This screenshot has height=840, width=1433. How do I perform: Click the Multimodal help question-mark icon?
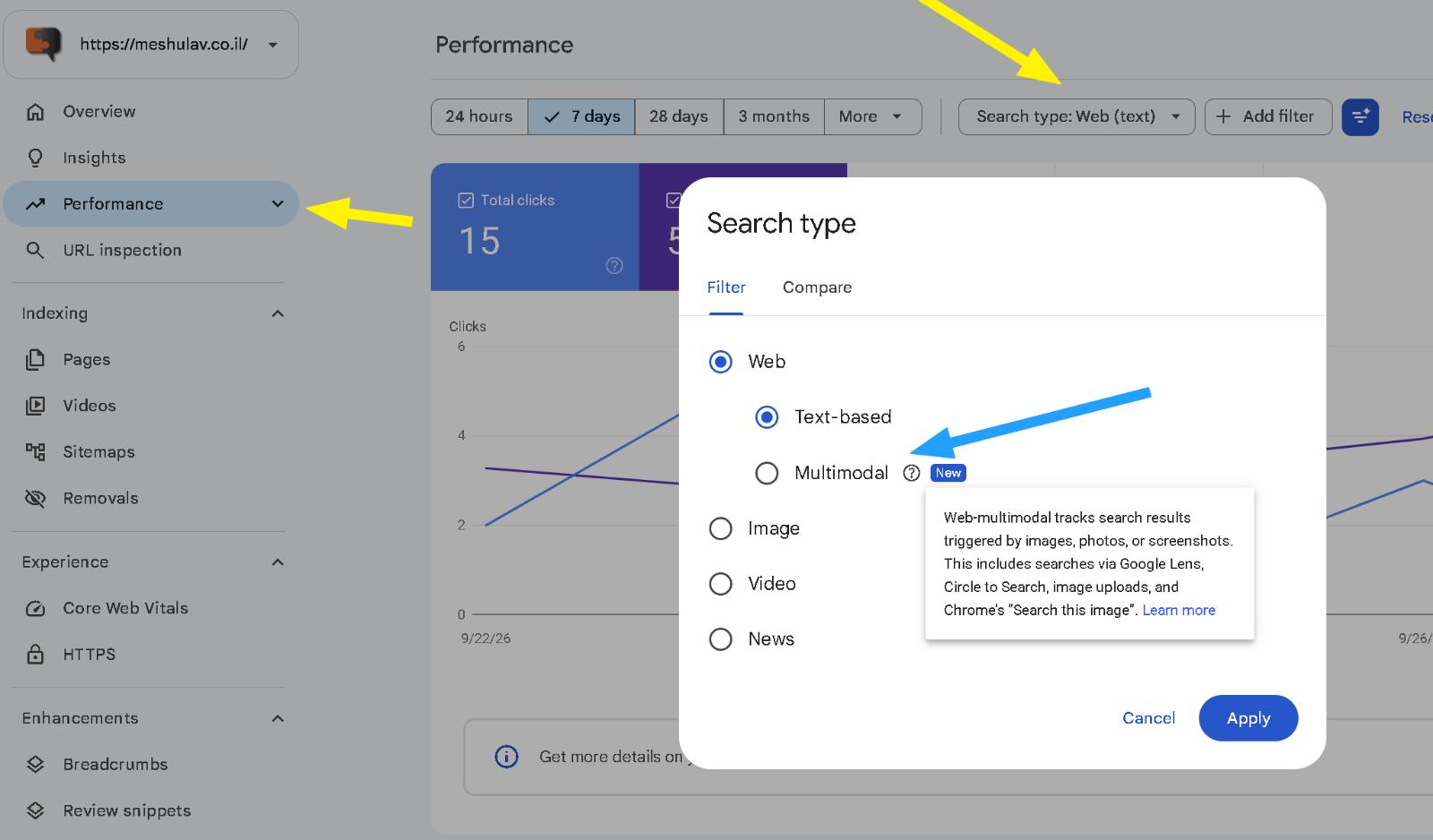tap(912, 473)
